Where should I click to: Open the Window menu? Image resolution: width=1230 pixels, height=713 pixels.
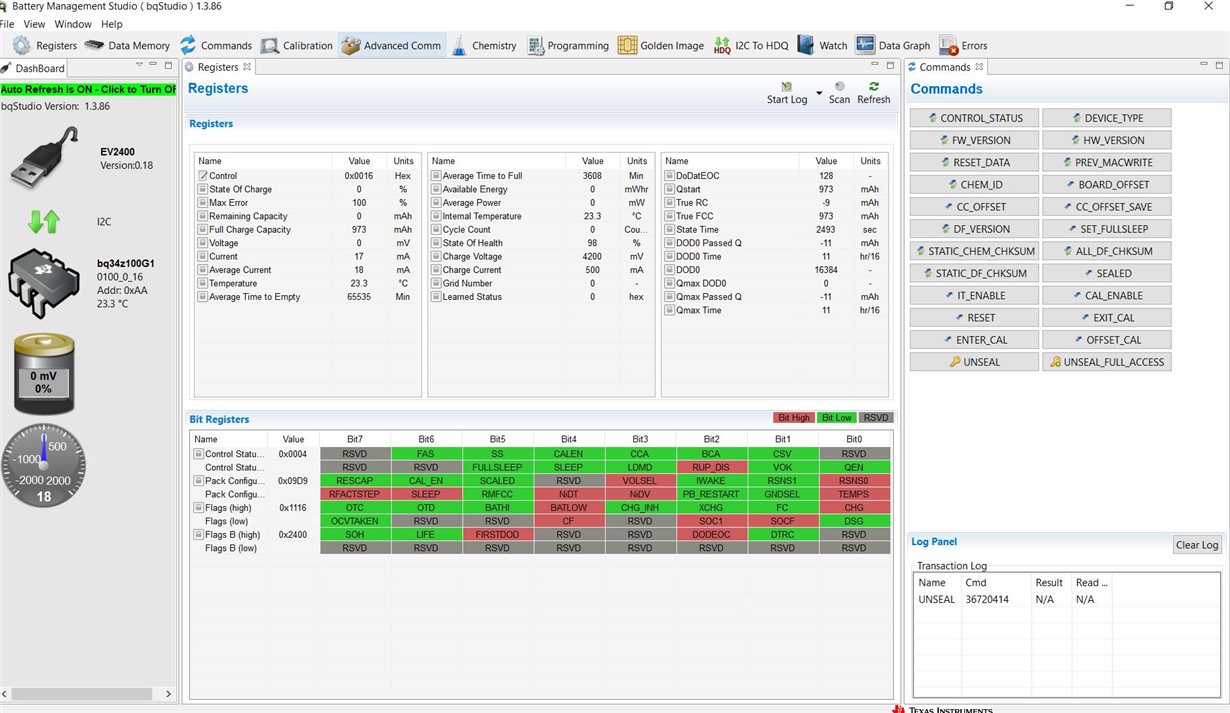point(73,24)
